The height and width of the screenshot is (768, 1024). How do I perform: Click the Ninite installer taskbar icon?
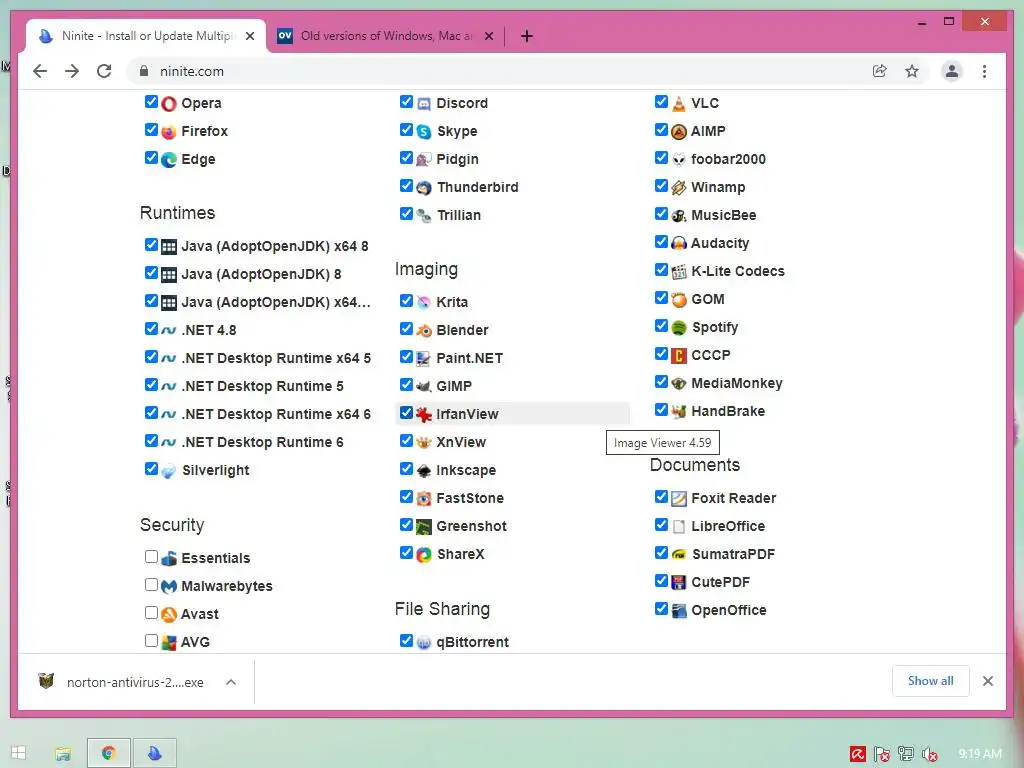coord(155,754)
